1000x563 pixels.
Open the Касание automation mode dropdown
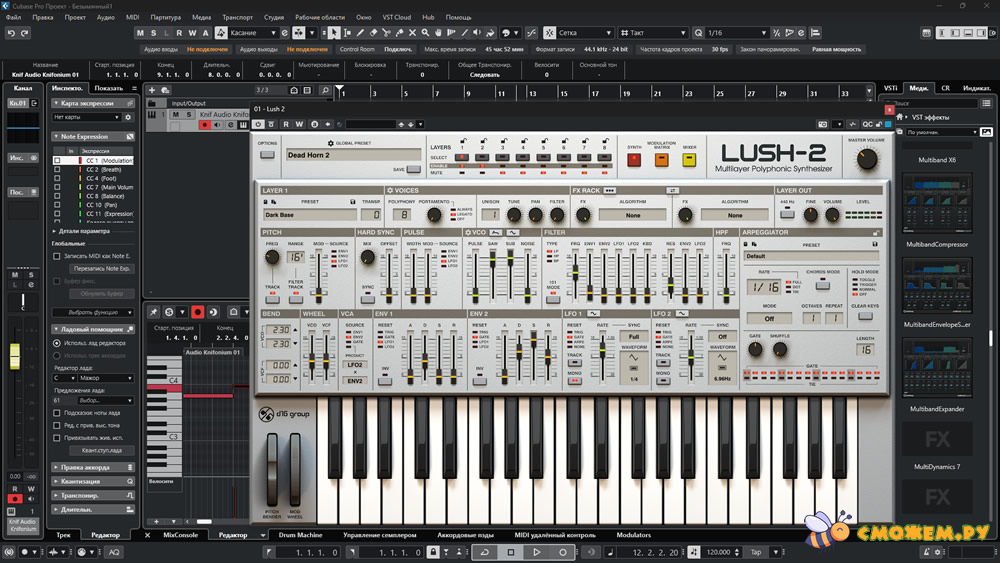coord(253,33)
